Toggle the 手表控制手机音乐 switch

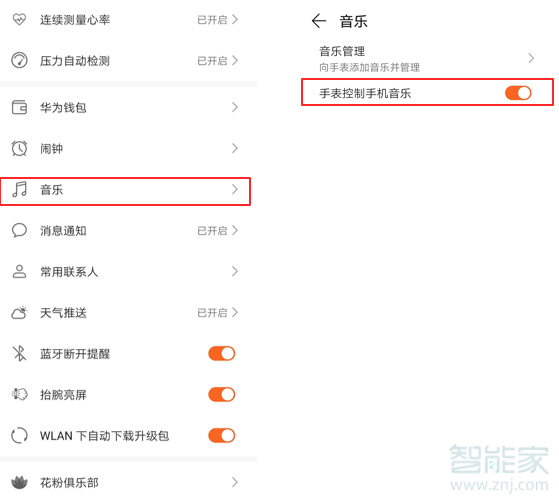(x=518, y=93)
